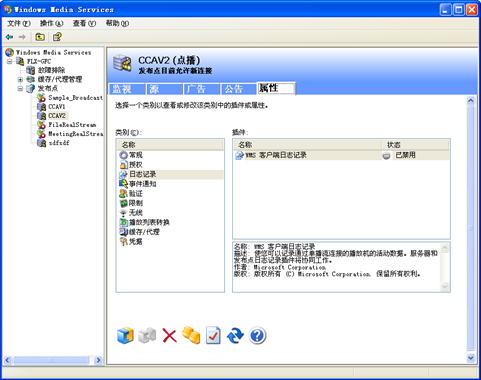This screenshot has width=481, height=380.
Task: Click the disable plug-in grey cubes icon
Action: [x=147, y=336]
